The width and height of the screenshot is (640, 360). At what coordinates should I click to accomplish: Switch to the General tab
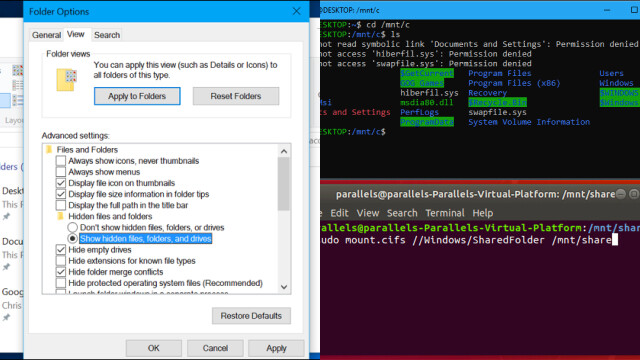click(46, 35)
